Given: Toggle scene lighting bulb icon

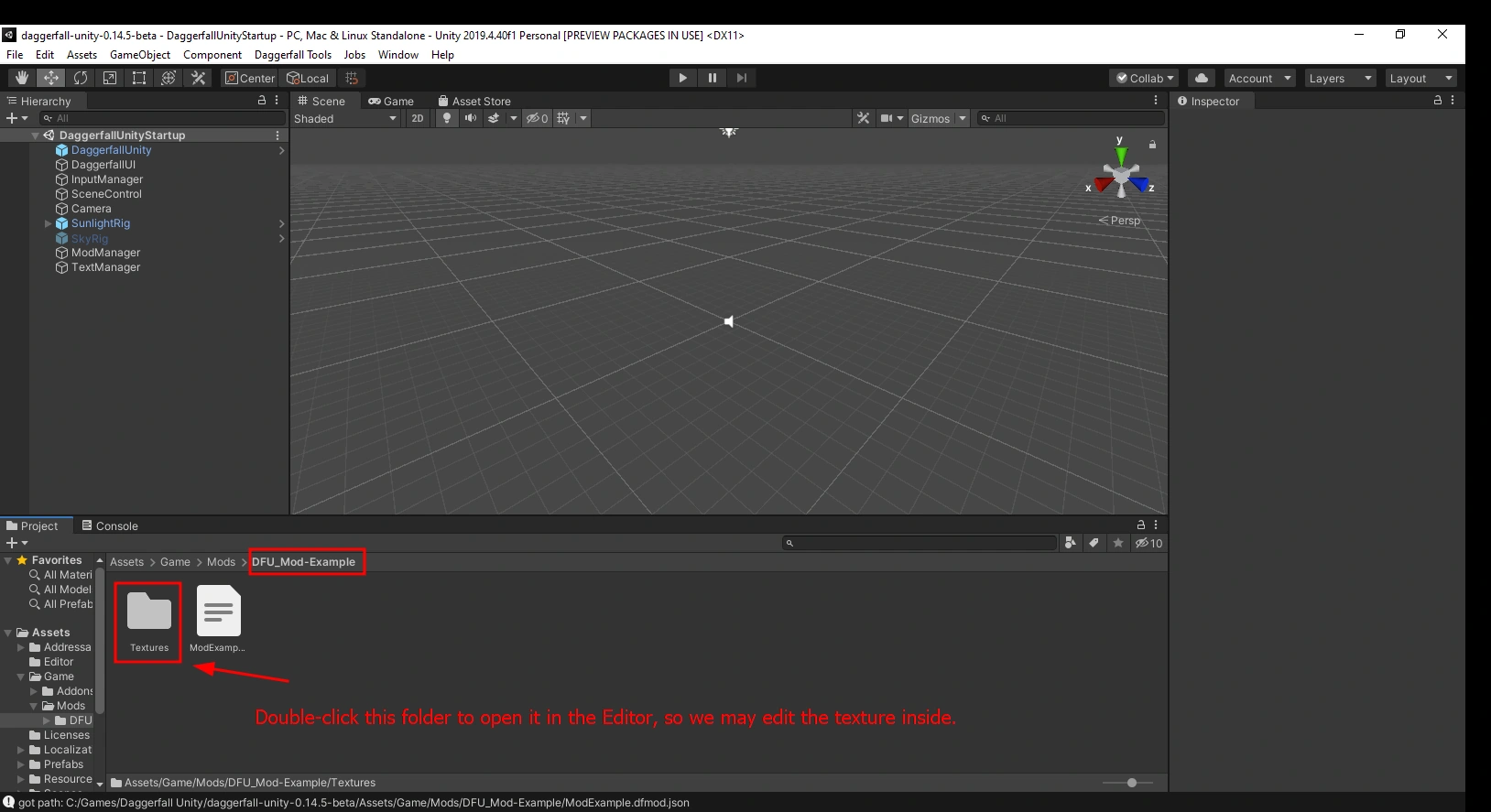Looking at the screenshot, I should point(447,118).
